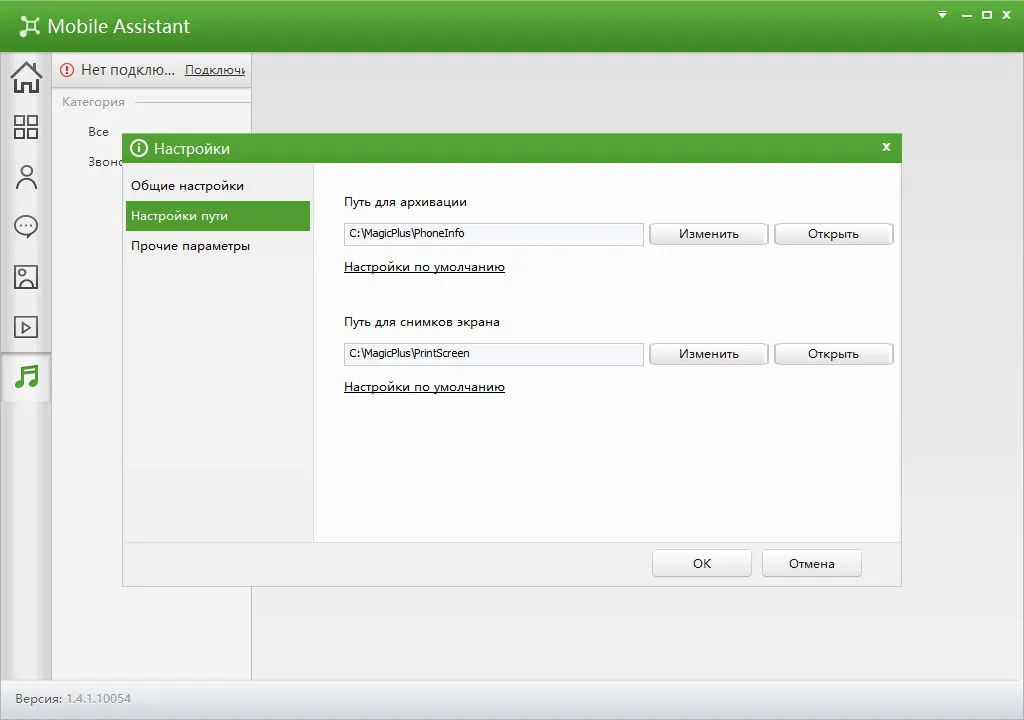Click Открыть for archive path

tap(833, 234)
